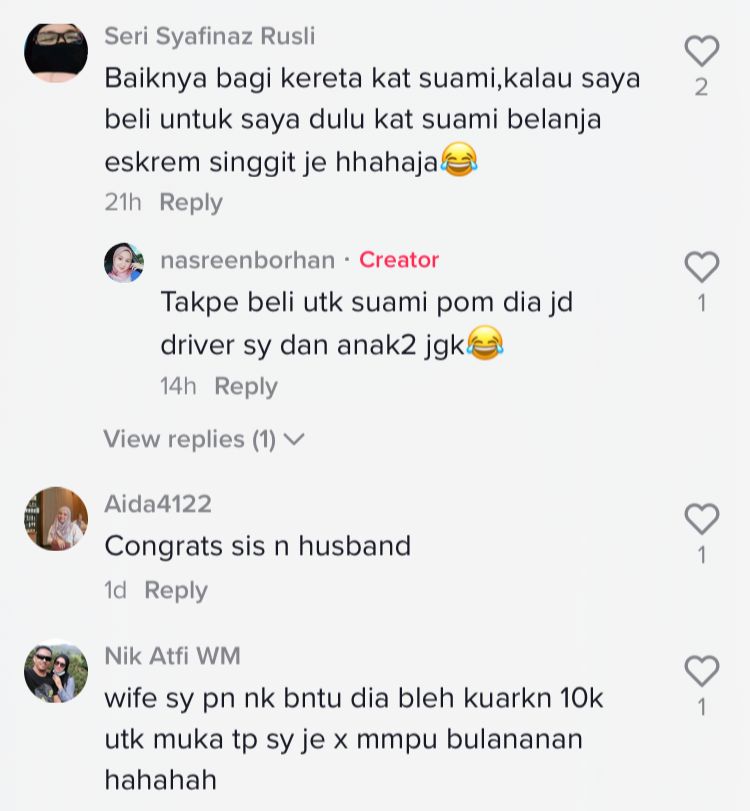750x811 pixels.
Task: Like Nik Atfi WM's comment
Action: click(x=702, y=671)
